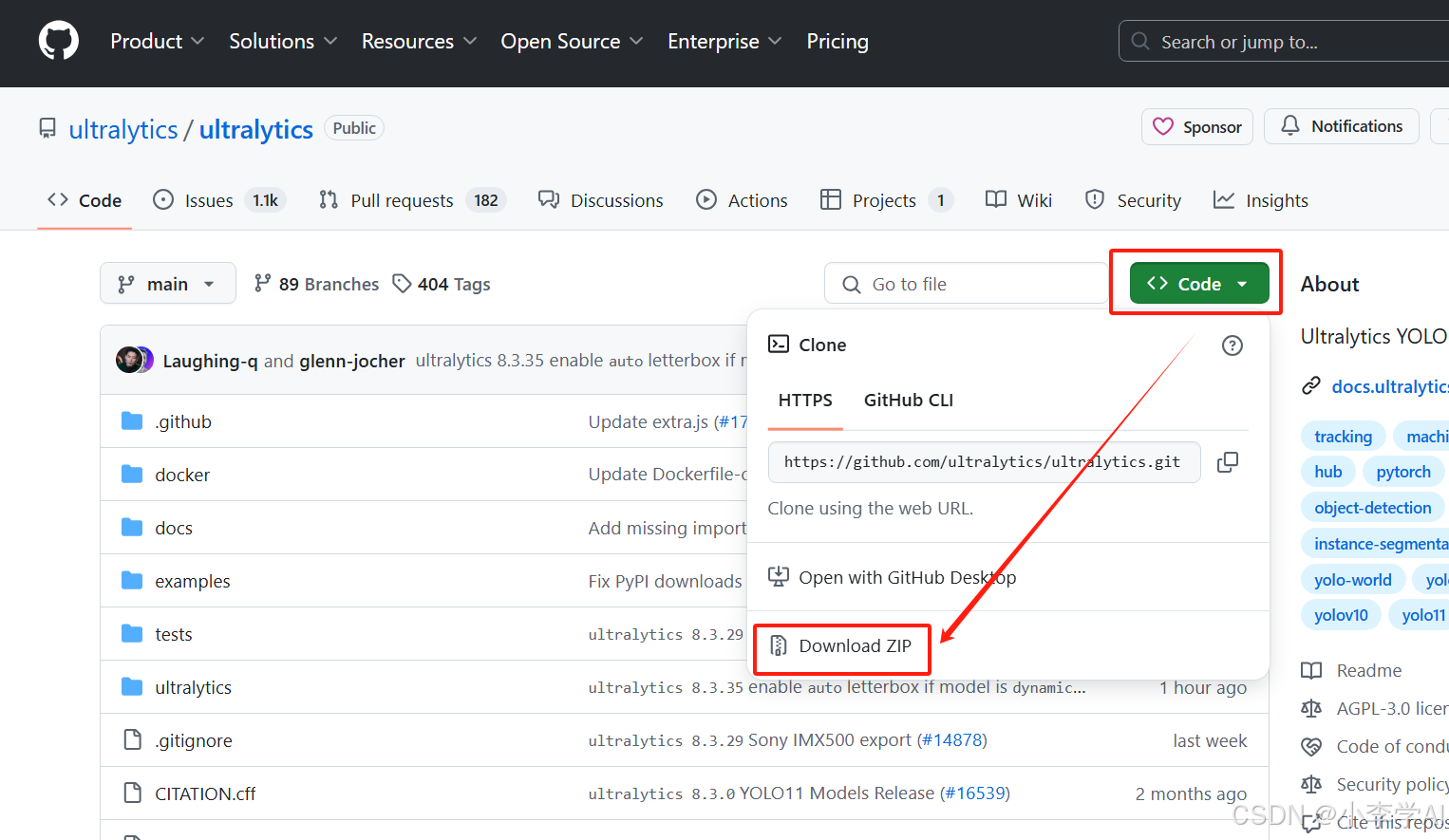Open the Insights tab
The width and height of the screenshot is (1449, 840).
(1261, 200)
